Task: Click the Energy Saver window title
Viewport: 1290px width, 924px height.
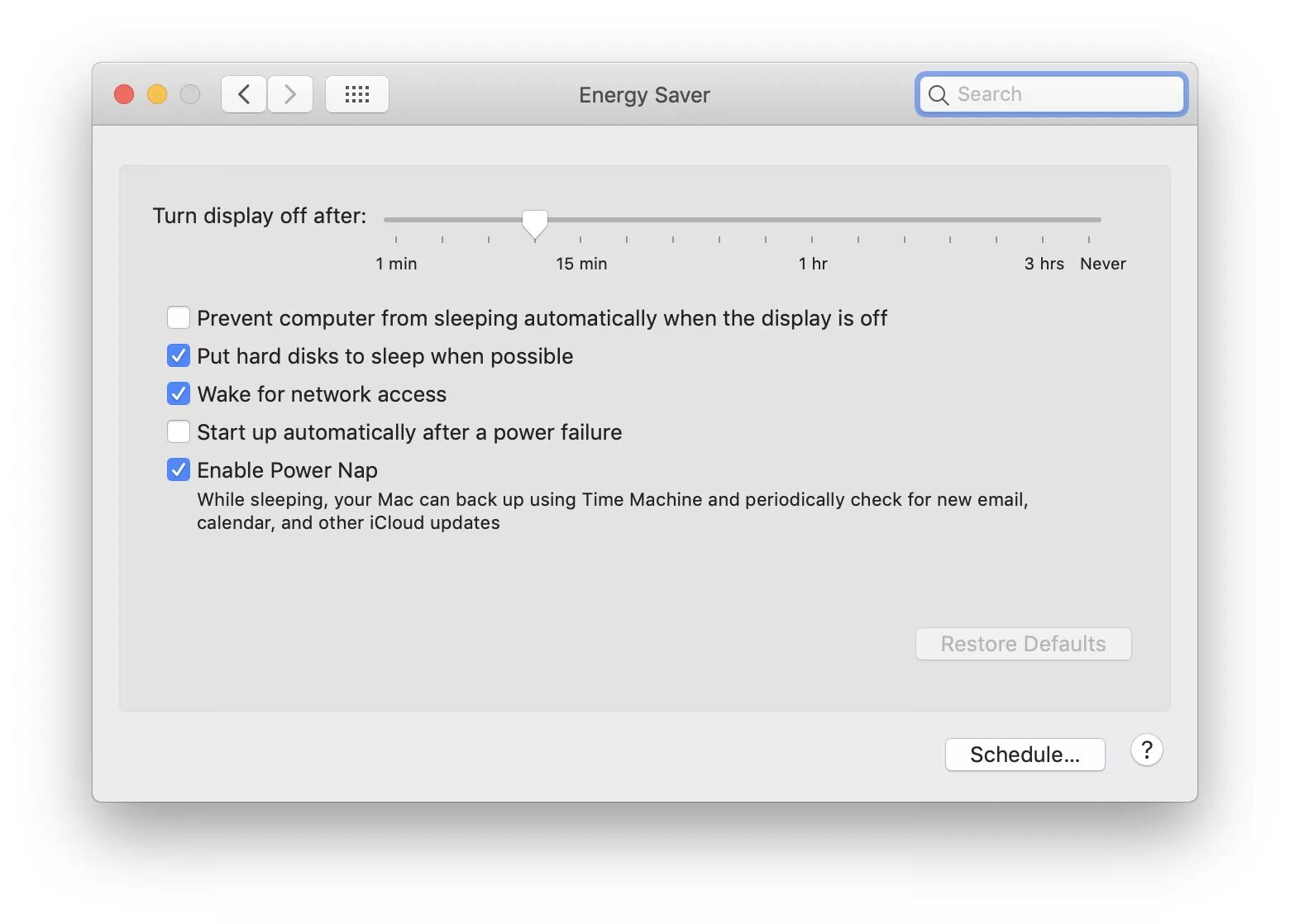Action: click(x=644, y=95)
